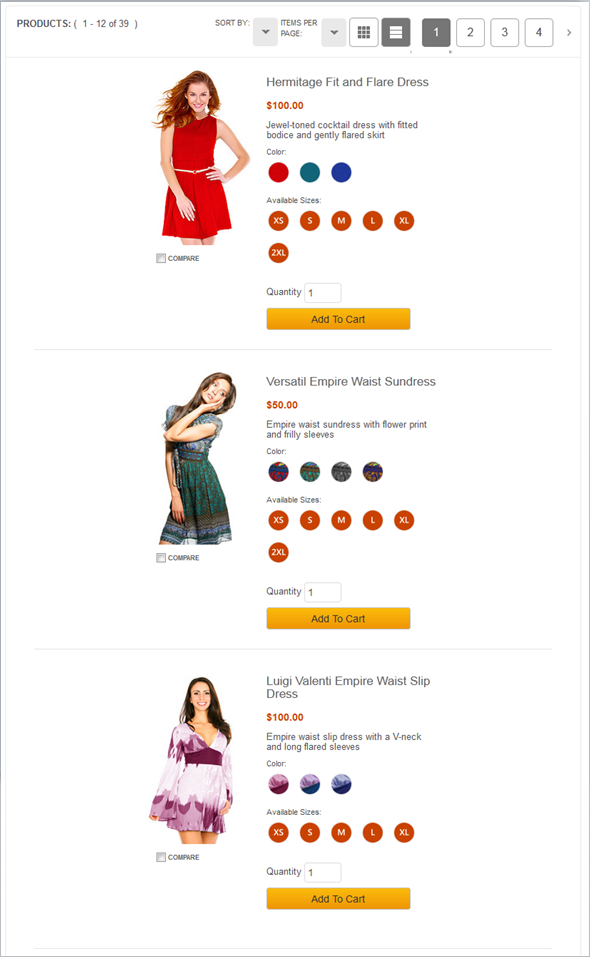The image size is (590, 957).
Task: Enable Compare for Versatil Empire Waist Sundress
Action: click(161, 558)
